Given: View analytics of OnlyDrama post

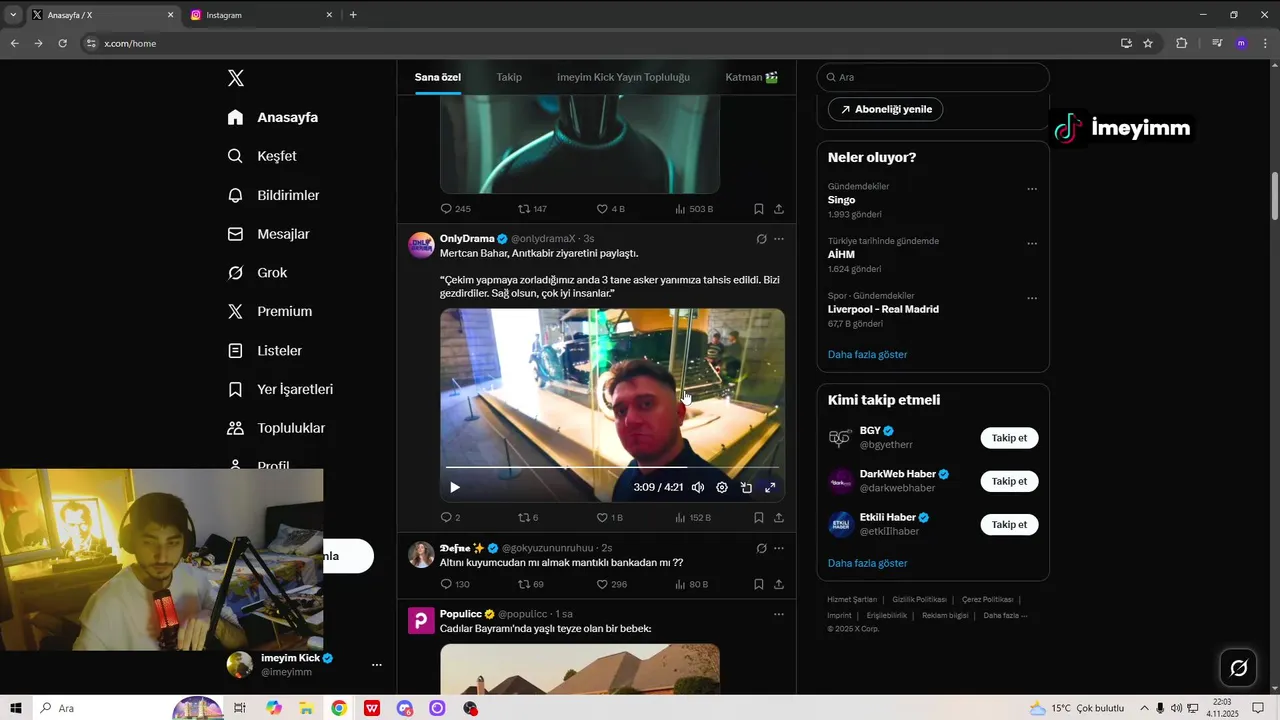Looking at the screenshot, I should [693, 517].
